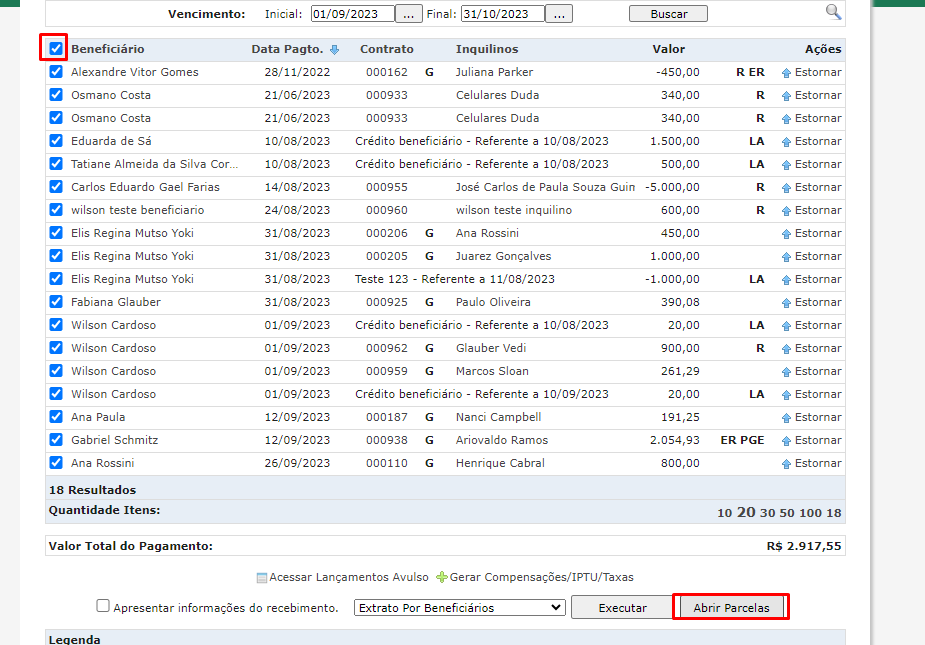Click Acessar Lançamentos Avulso link

coord(349,577)
